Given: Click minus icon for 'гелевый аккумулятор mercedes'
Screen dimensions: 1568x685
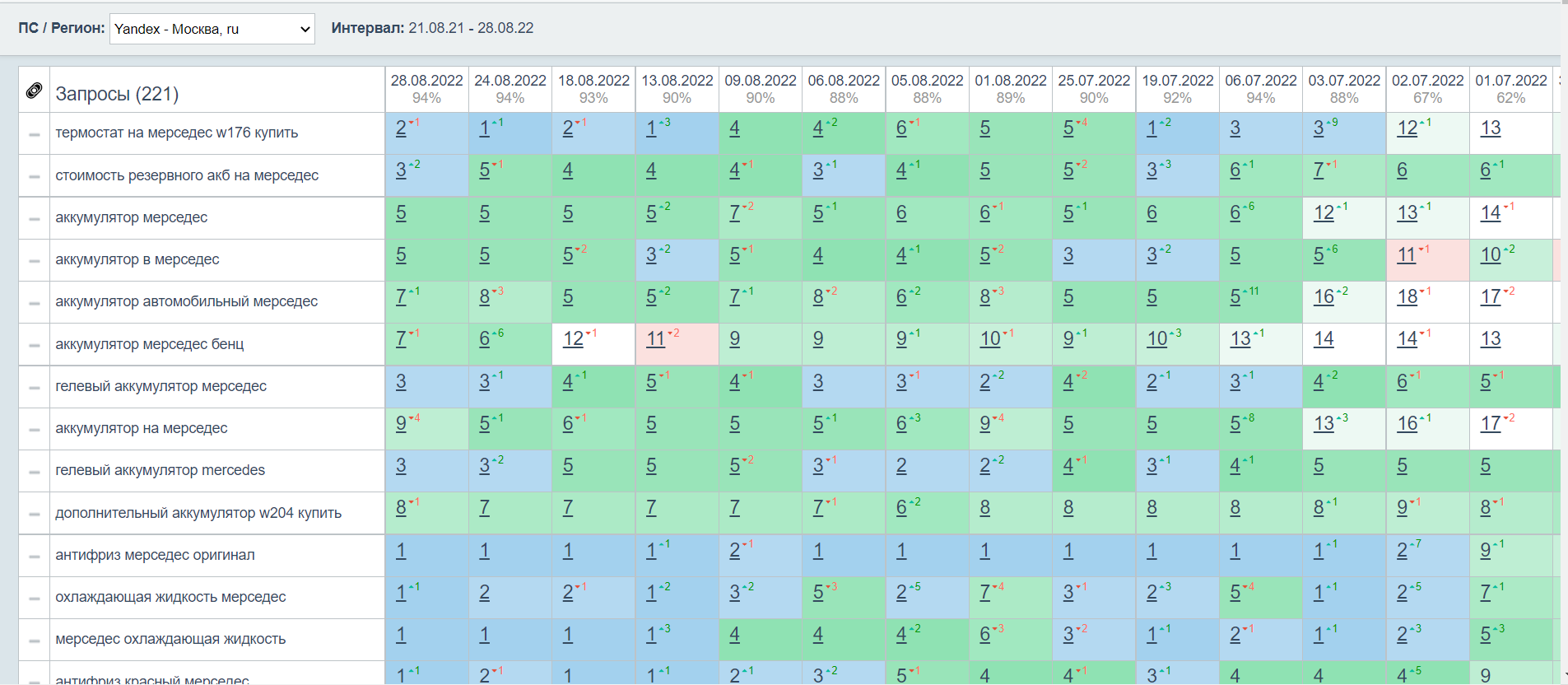Looking at the screenshot, I should [34, 472].
